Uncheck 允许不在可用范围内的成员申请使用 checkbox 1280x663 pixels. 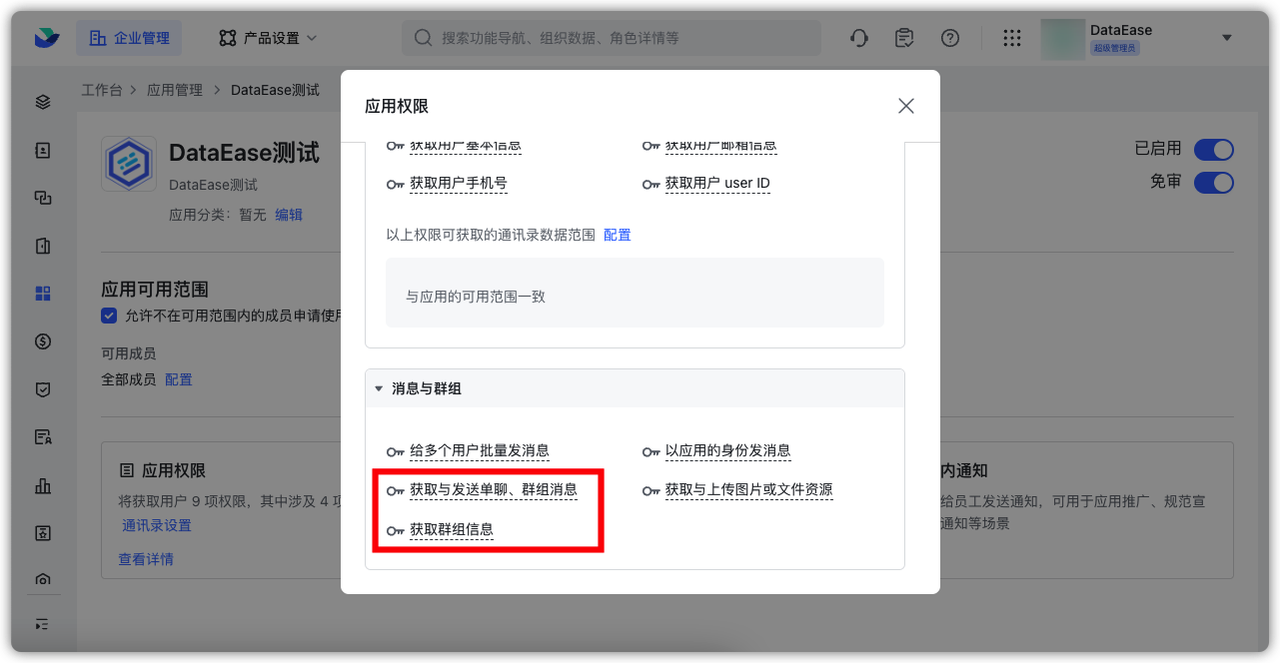pos(109,316)
